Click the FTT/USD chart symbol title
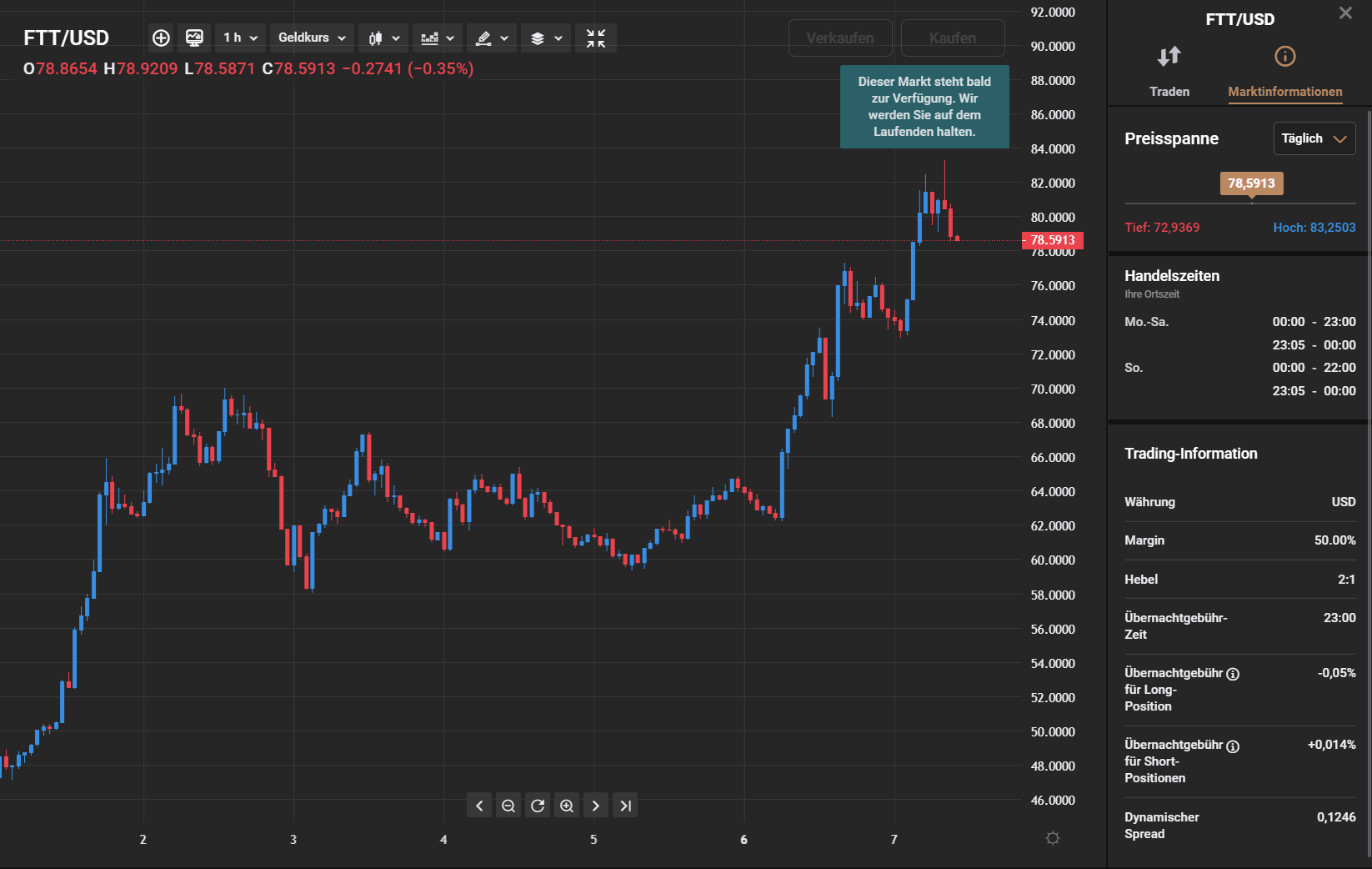Screen dimensions: 1372x869 67,38
